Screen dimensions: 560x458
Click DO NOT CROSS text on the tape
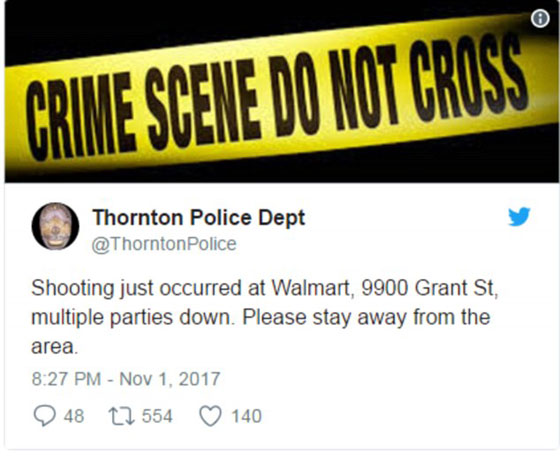click(399, 85)
